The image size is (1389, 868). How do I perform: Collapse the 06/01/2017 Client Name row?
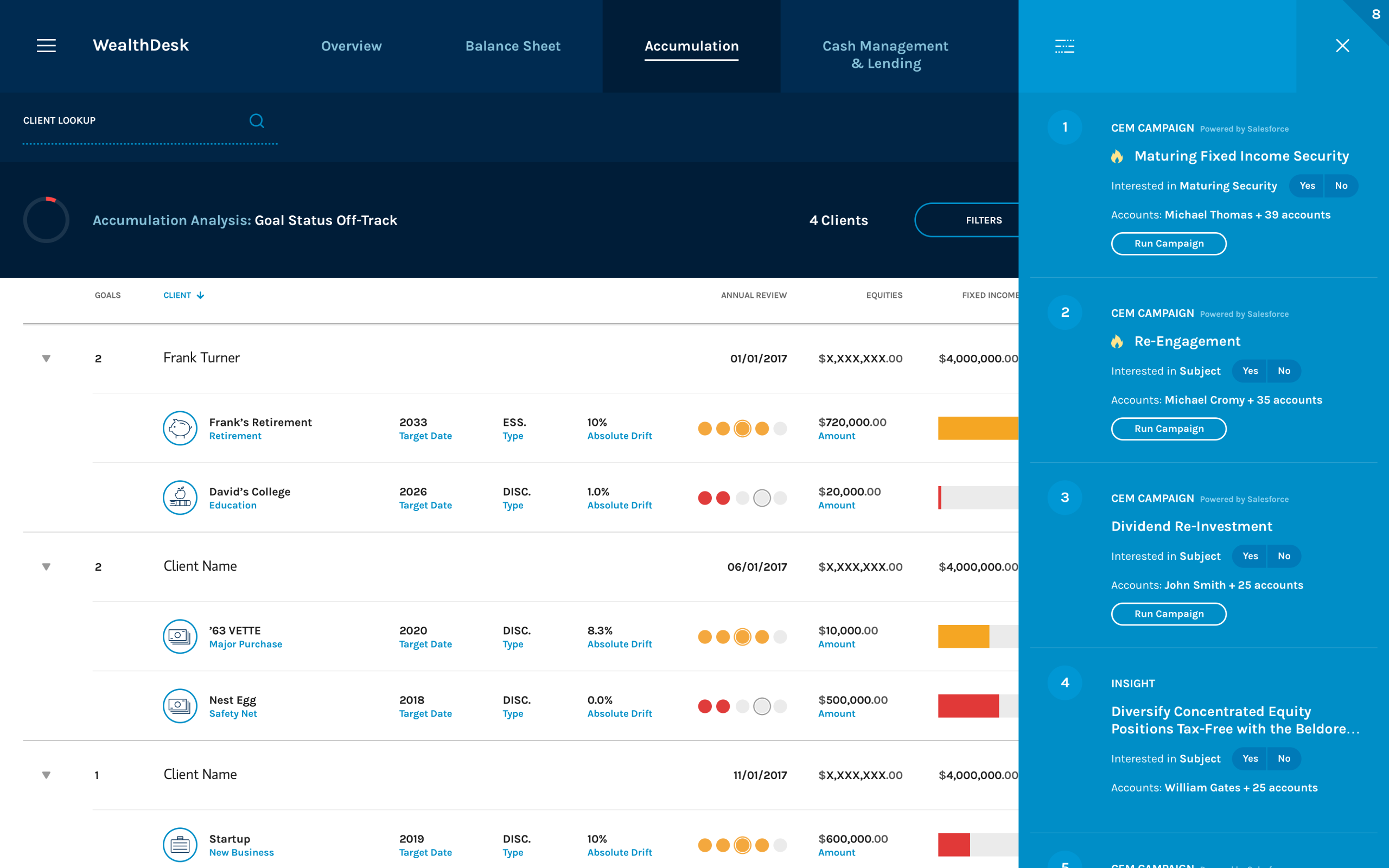pos(47,566)
